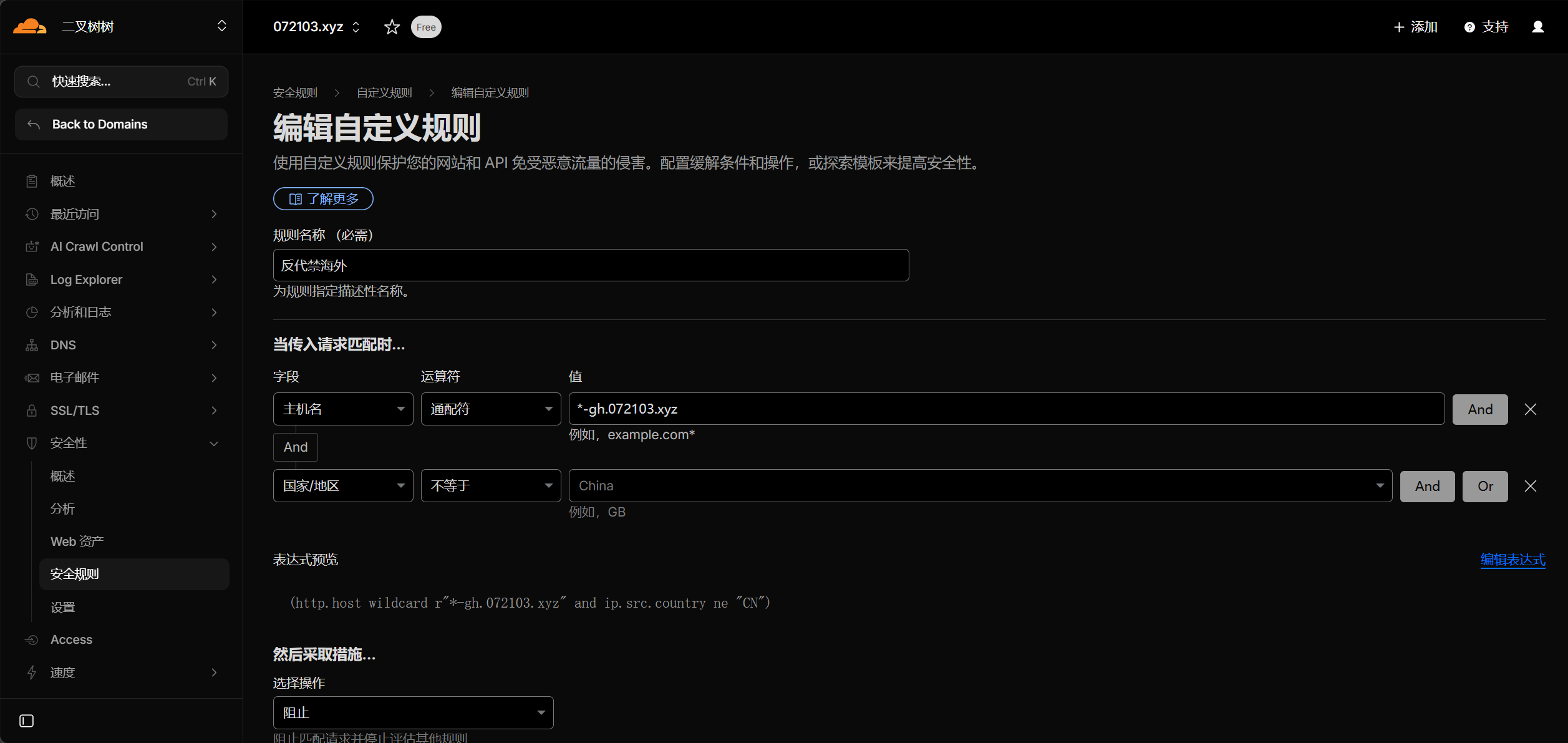
Task: Open the operator dropdown showing 不等于
Action: pyautogui.click(x=490, y=486)
